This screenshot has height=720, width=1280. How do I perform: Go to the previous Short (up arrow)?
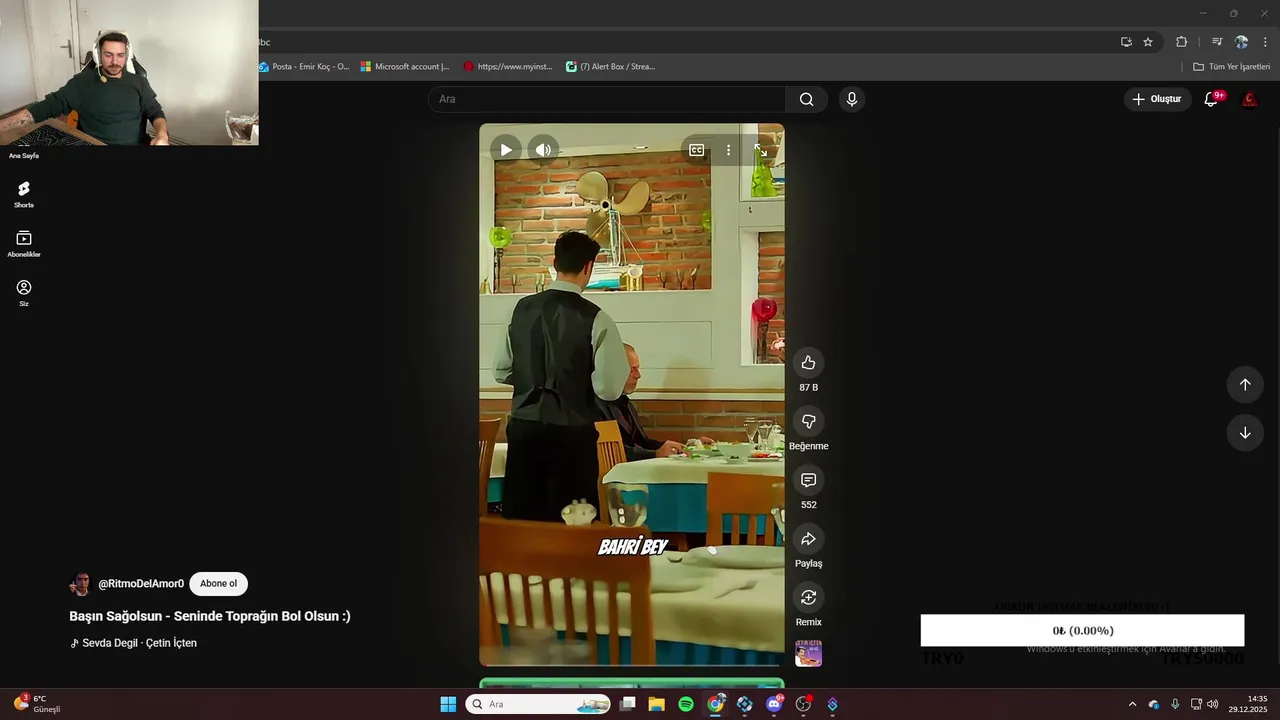pos(1245,384)
